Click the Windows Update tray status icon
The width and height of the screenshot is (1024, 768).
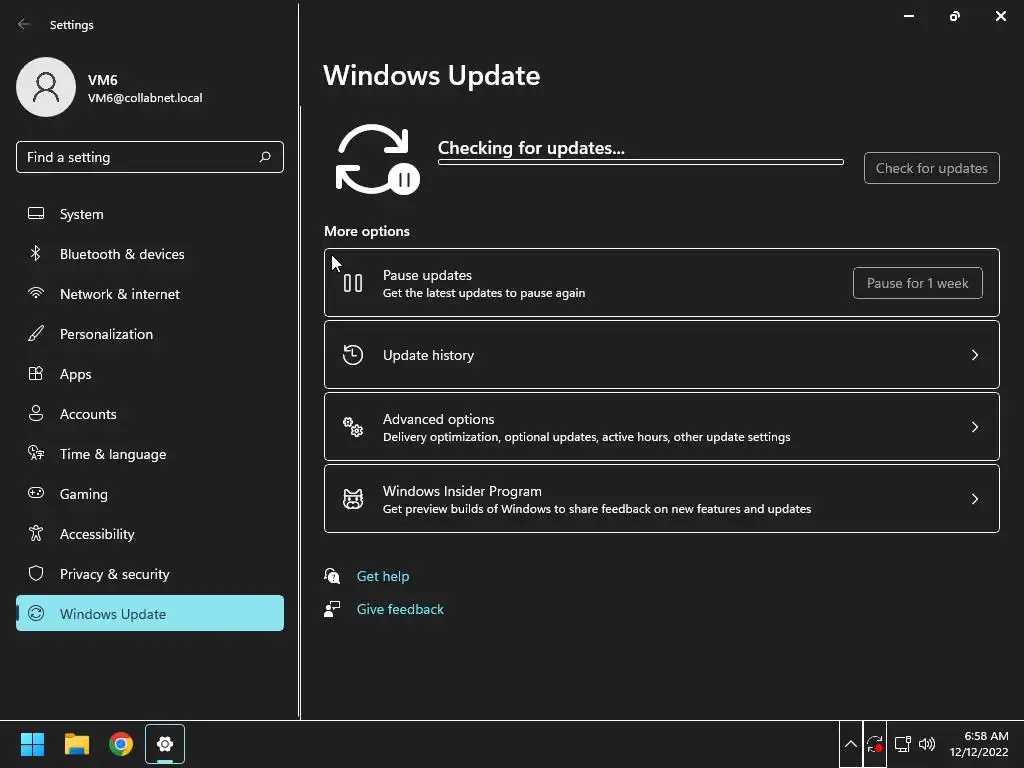coord(874,744)
